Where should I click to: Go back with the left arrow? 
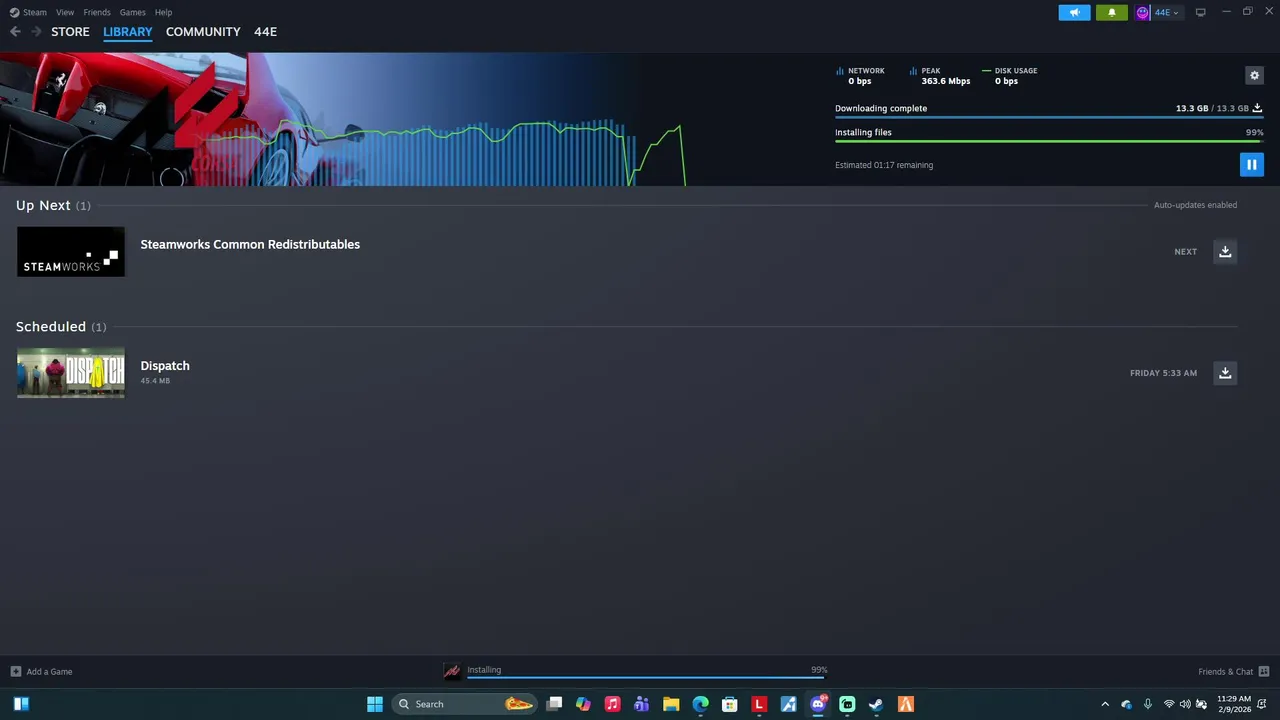tap(15, 32)
